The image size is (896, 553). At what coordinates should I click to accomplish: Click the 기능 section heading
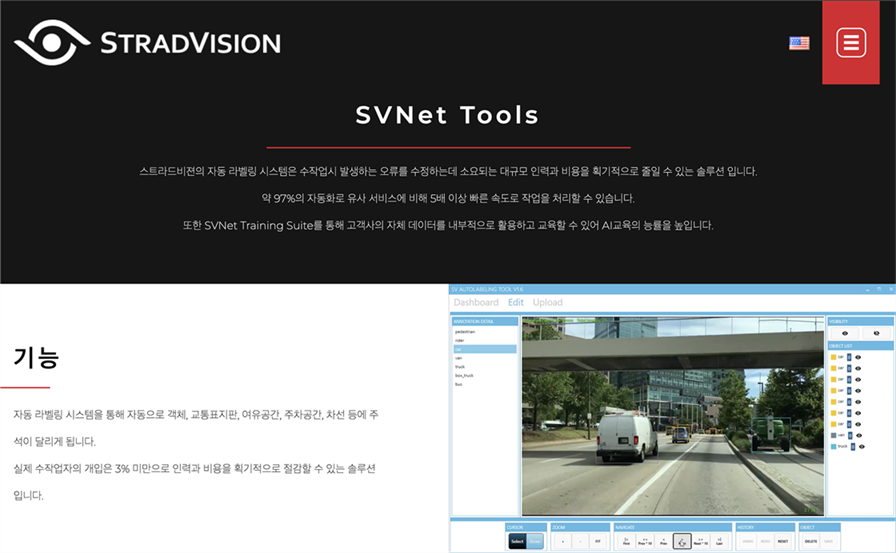pyautogui.click(x=36, y=358)
